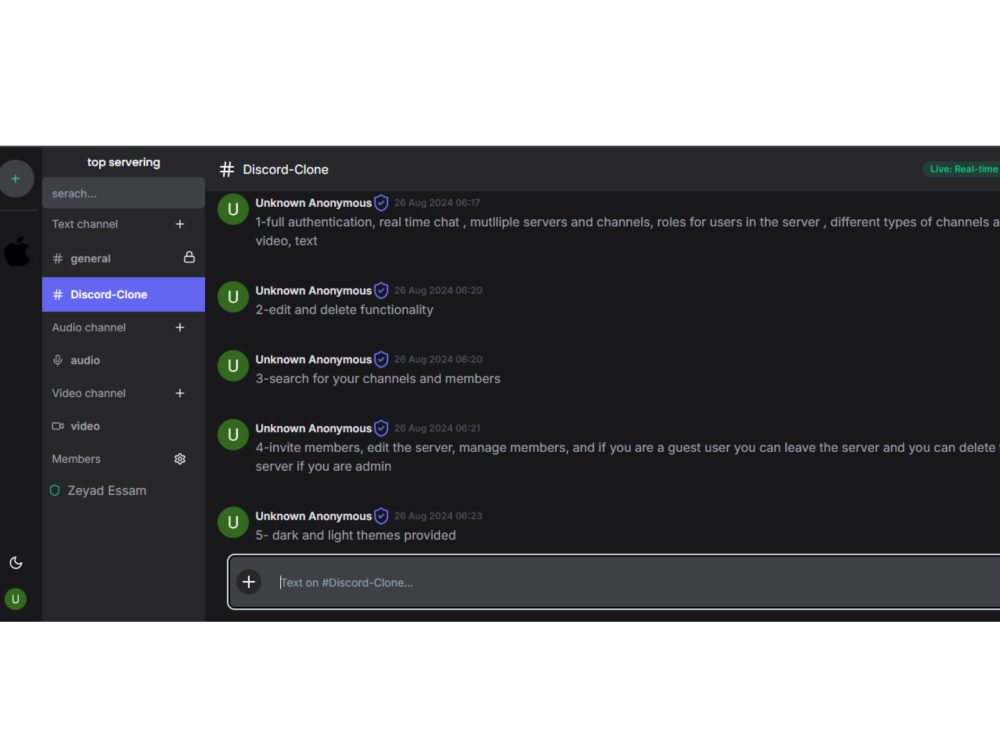Click the Video channel section label

(89, 393)
